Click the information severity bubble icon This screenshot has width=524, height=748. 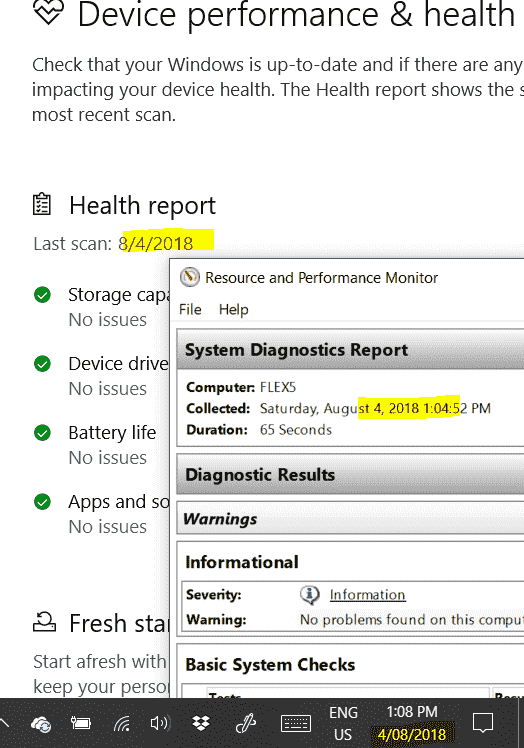[309, 595]
